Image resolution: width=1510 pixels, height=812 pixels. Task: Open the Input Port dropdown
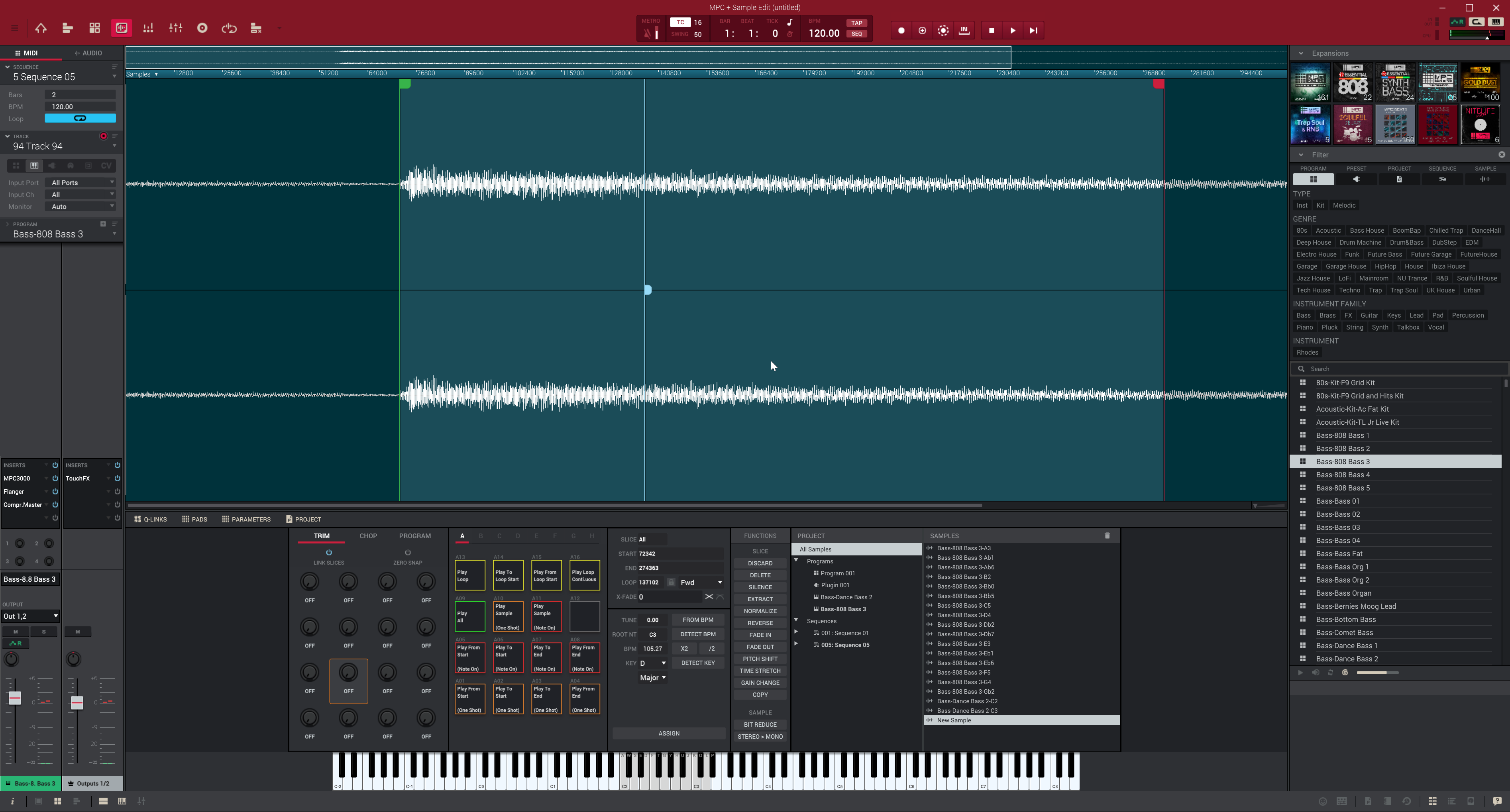coord(80,182)
